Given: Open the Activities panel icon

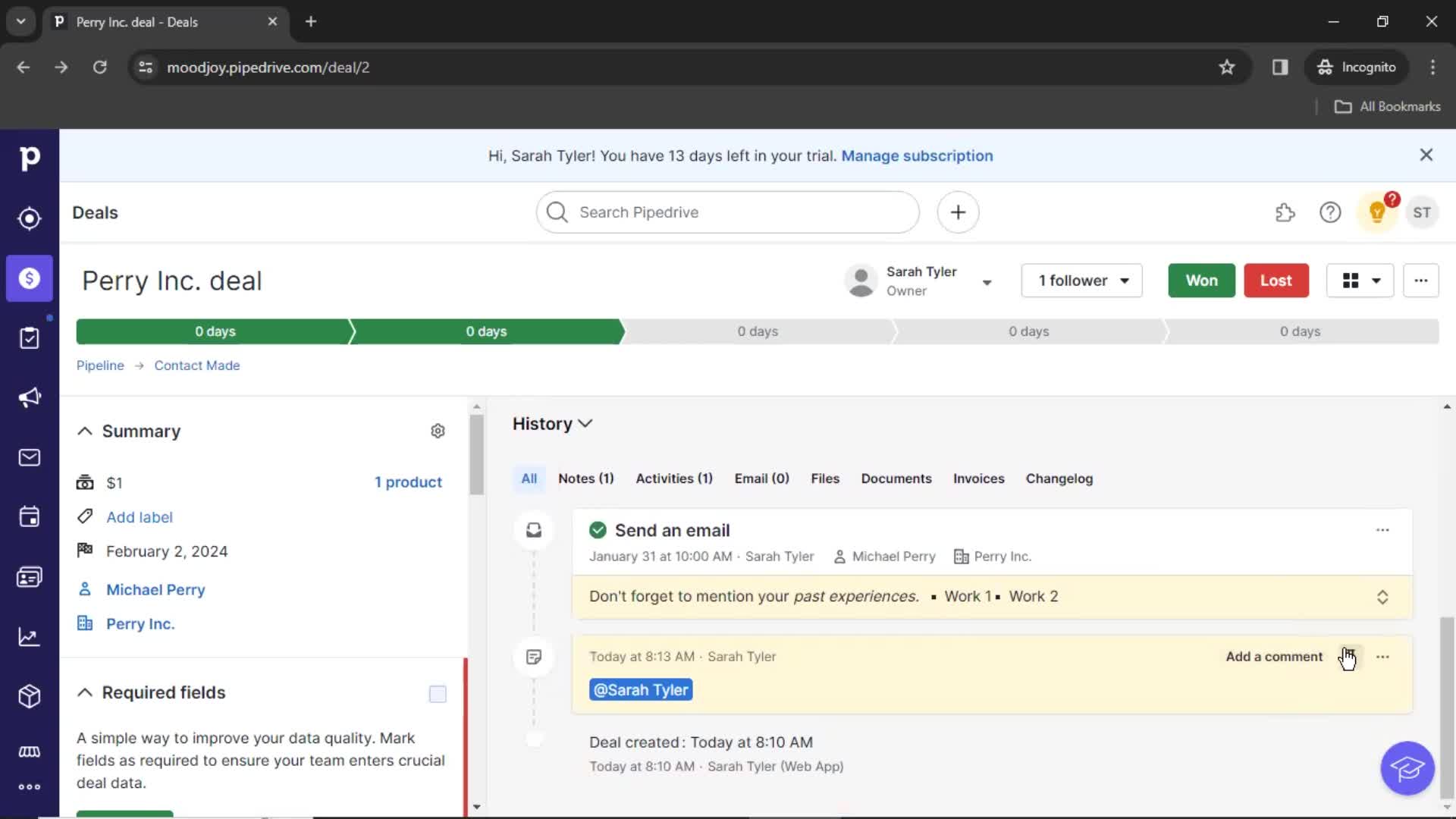Looking at the screenshot, I should pyautogui.click(x=29, y=517).
